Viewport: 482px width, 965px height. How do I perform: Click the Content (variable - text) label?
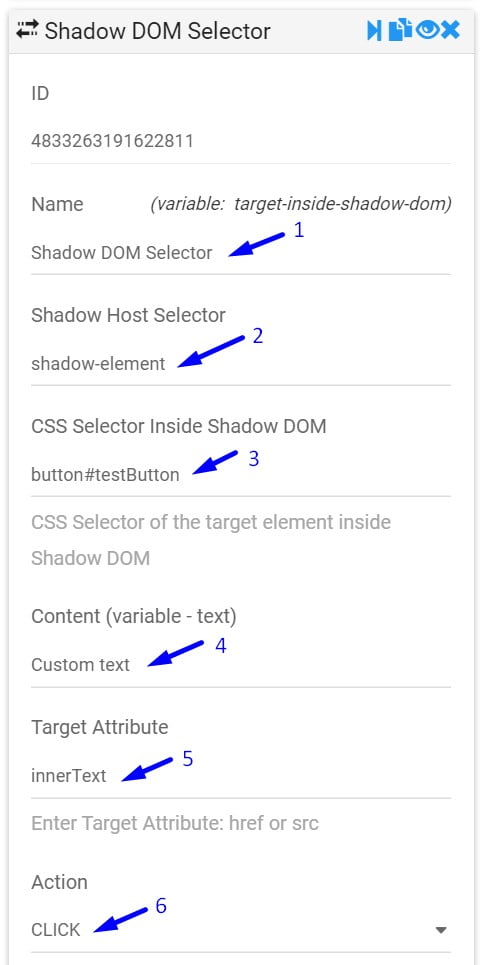tap(134, 617)
